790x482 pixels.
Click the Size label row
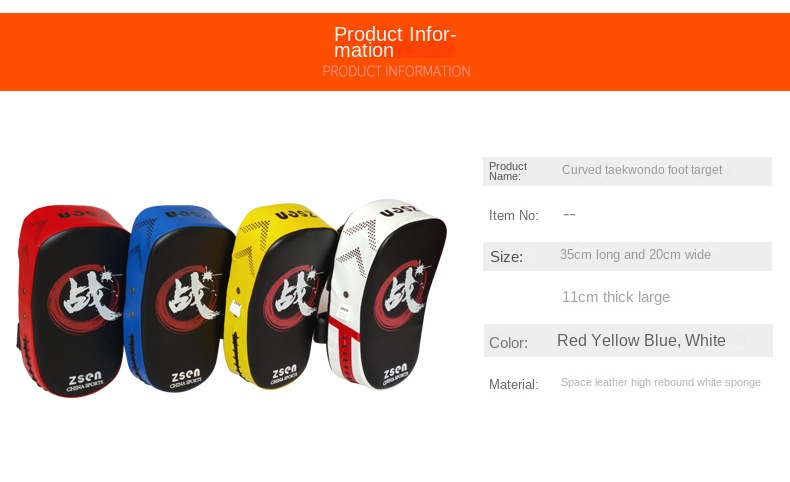click(x=627, y=256)
